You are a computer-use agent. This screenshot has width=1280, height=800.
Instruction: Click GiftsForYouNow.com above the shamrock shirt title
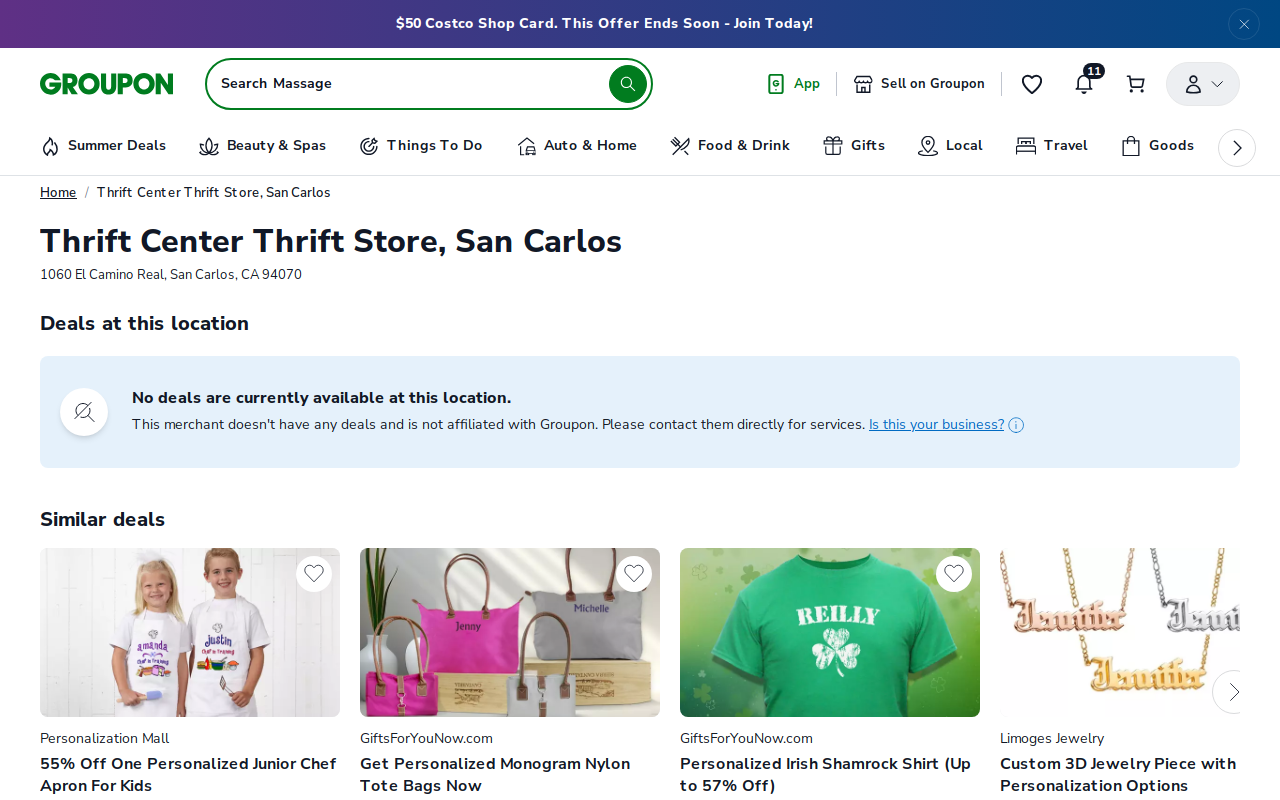tap(746, 738)
